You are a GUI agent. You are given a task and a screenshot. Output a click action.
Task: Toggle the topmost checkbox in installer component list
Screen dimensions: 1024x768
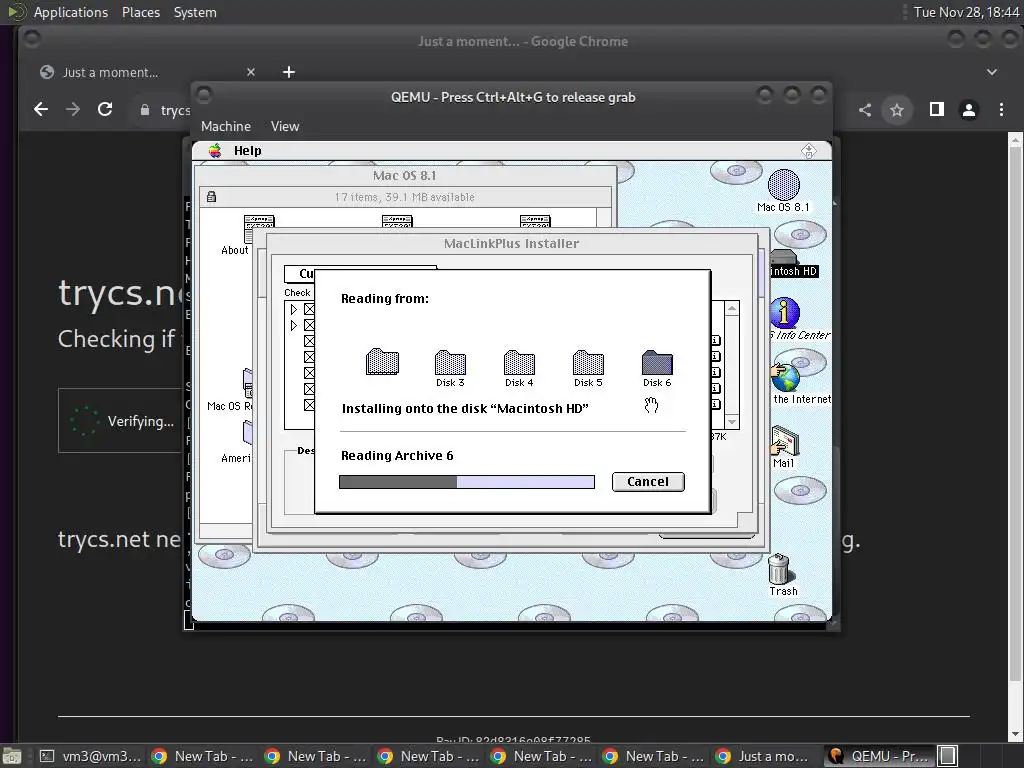(310, 309)
